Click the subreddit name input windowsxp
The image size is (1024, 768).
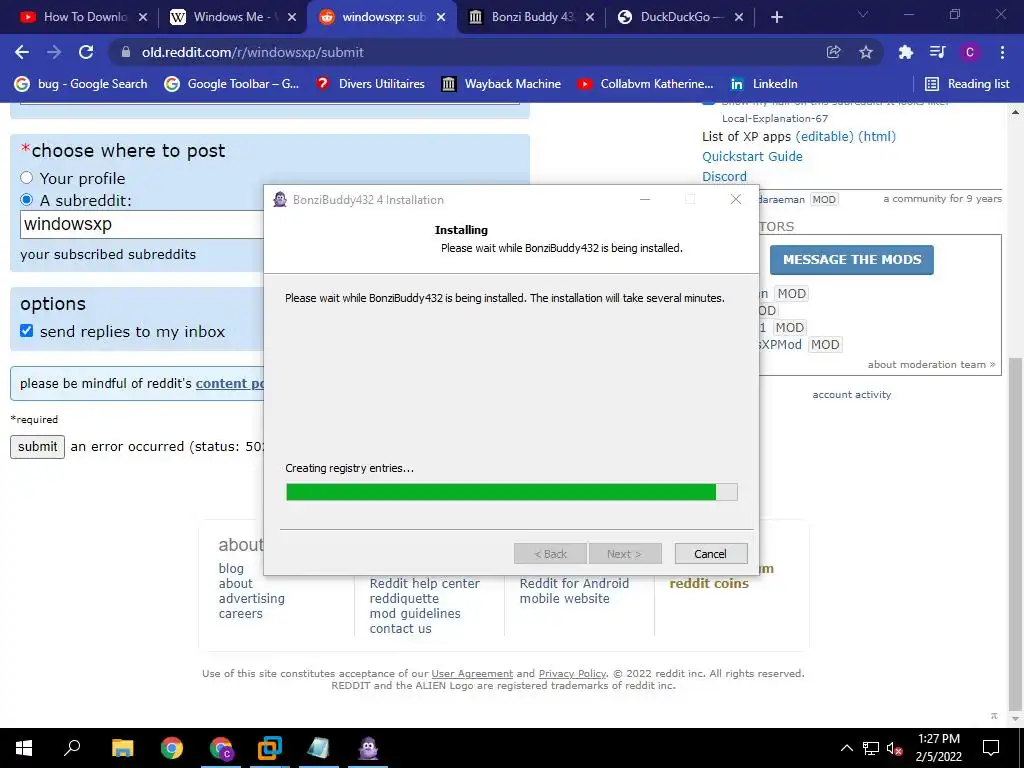[x=142, y=224]
